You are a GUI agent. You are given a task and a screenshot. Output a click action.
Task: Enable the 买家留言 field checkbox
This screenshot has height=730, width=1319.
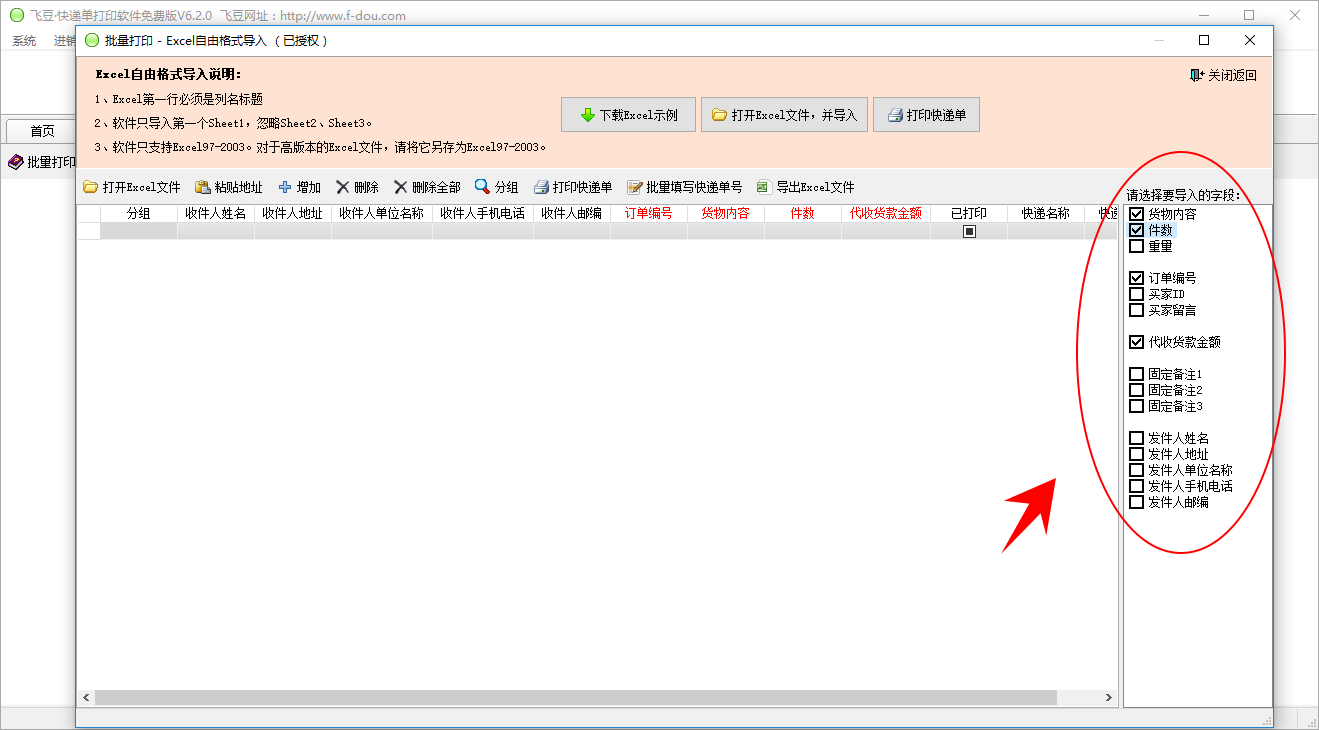click(1136, 310)
